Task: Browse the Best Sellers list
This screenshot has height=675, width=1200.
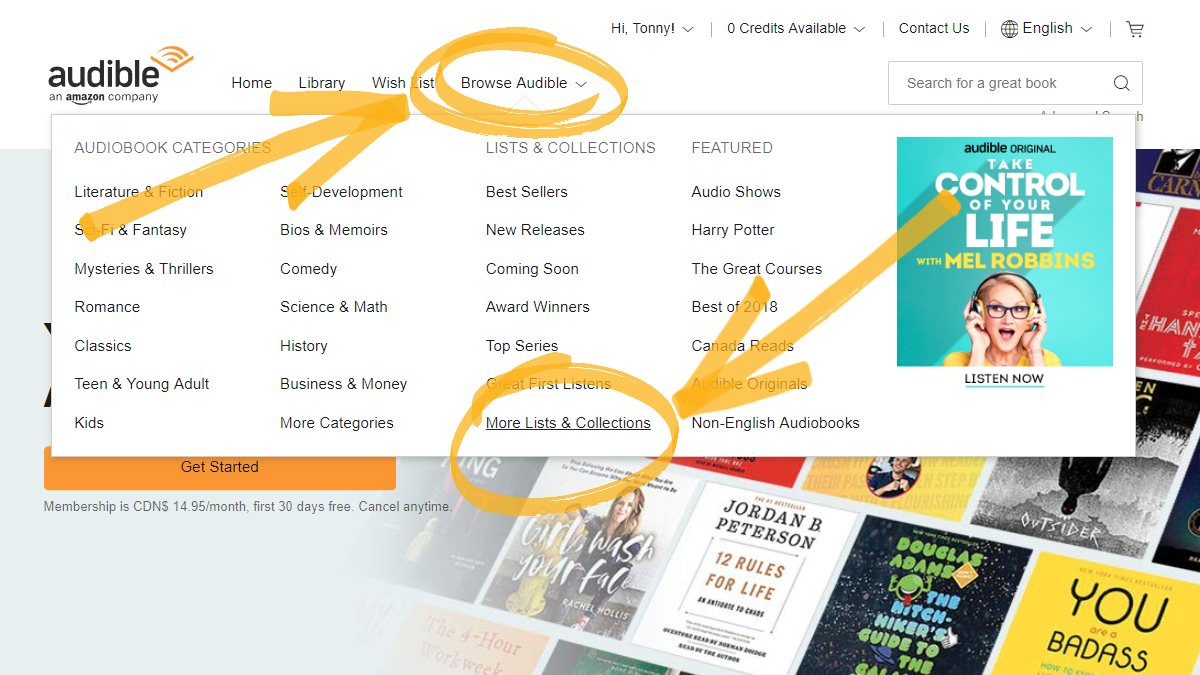Action: coord(526,192)
